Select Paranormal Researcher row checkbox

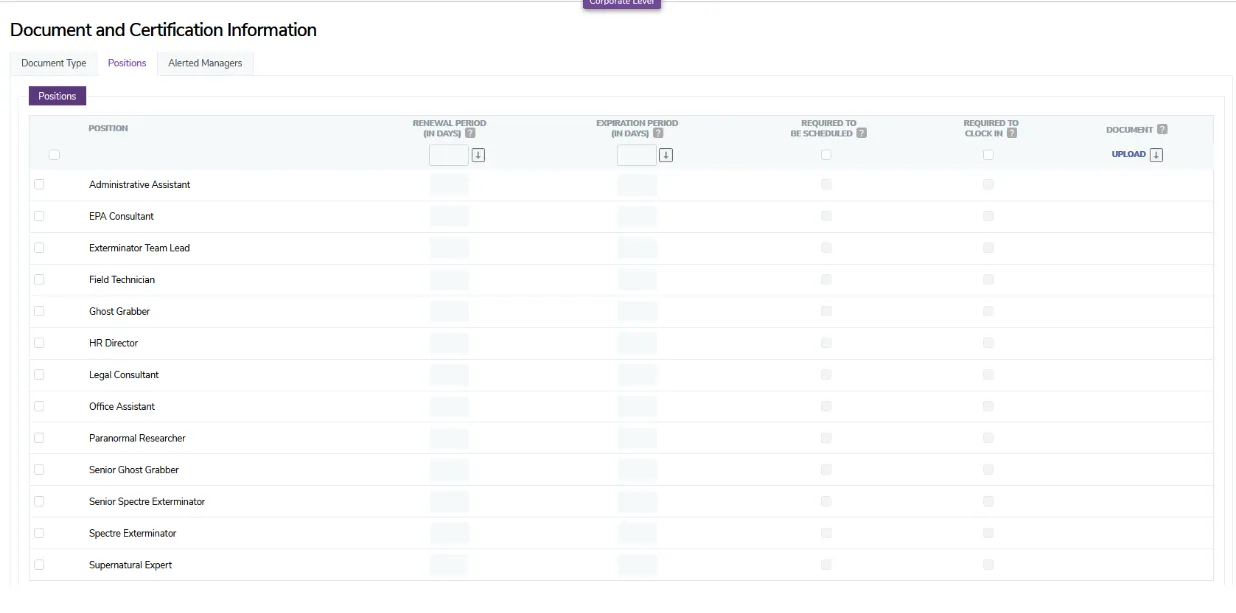pos(39,438)
